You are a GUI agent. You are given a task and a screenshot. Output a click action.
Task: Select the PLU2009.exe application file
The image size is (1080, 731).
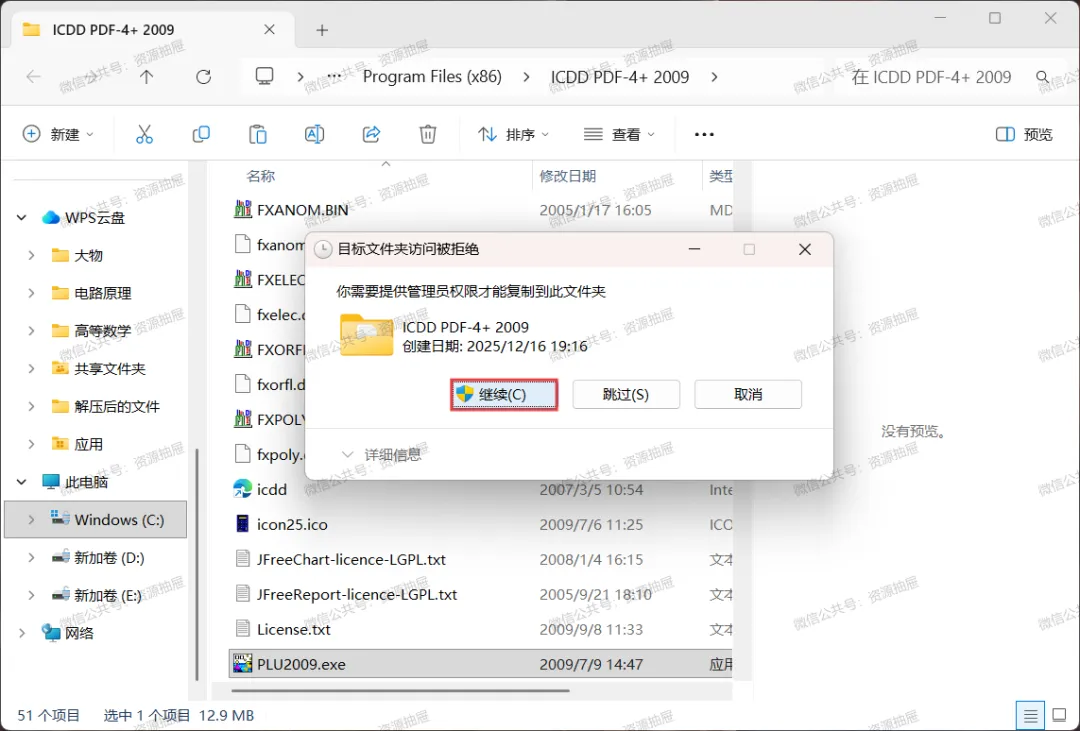pos(481,664)
